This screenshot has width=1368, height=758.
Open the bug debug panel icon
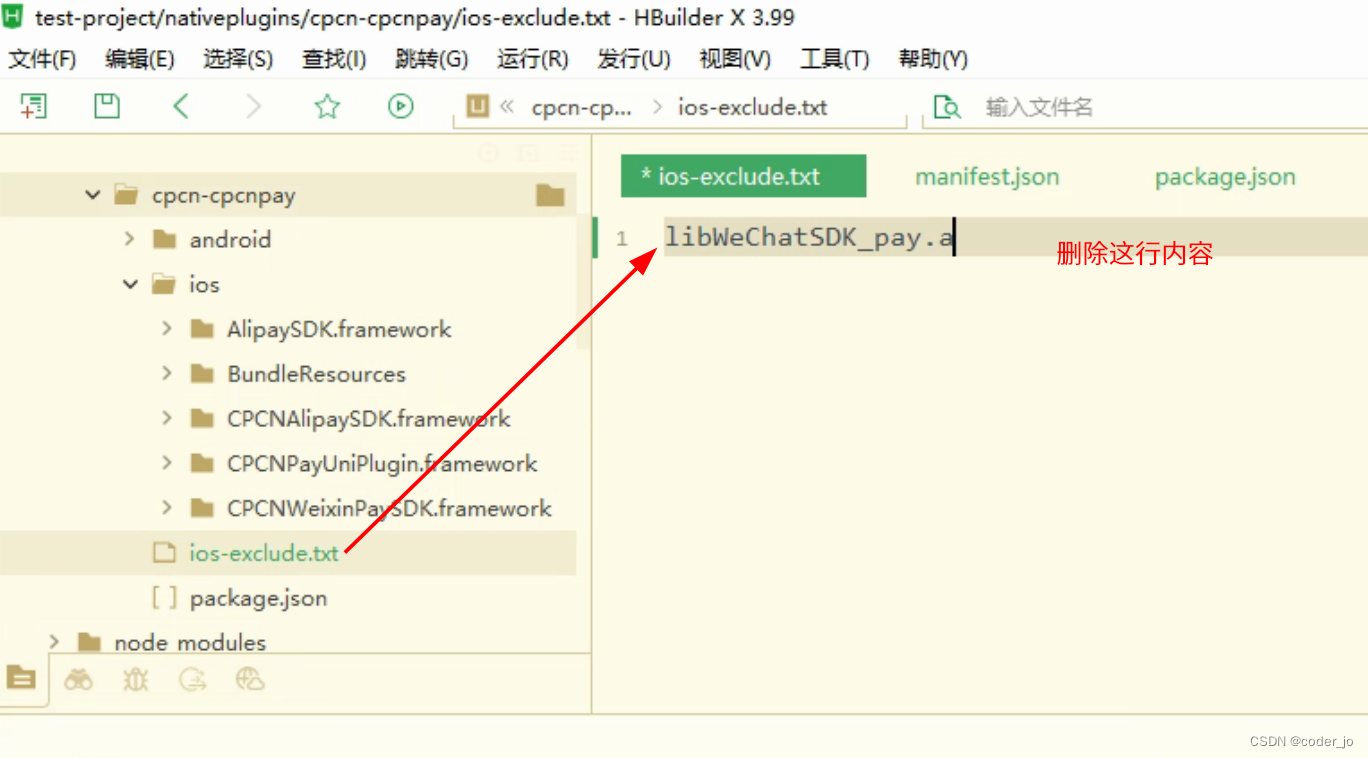135,680
